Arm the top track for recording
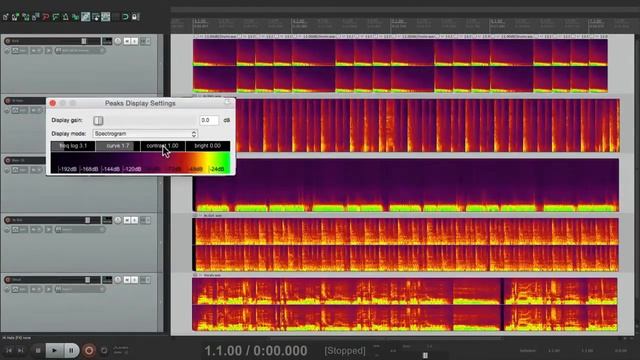This screenshot has width=640, height=360. [7, 41]
